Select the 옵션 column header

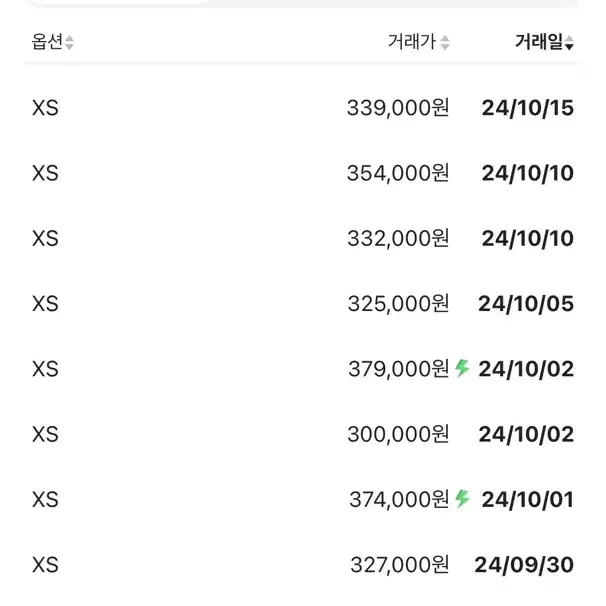pos(47,41)
